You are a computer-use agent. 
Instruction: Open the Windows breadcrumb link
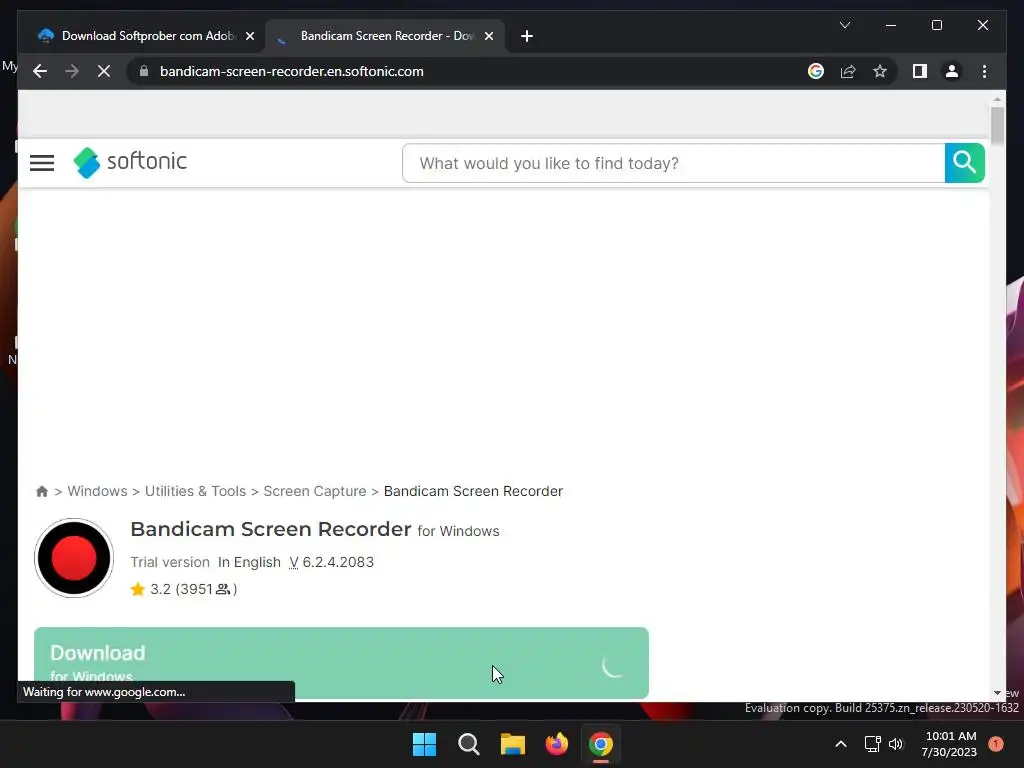click(97, 491)
